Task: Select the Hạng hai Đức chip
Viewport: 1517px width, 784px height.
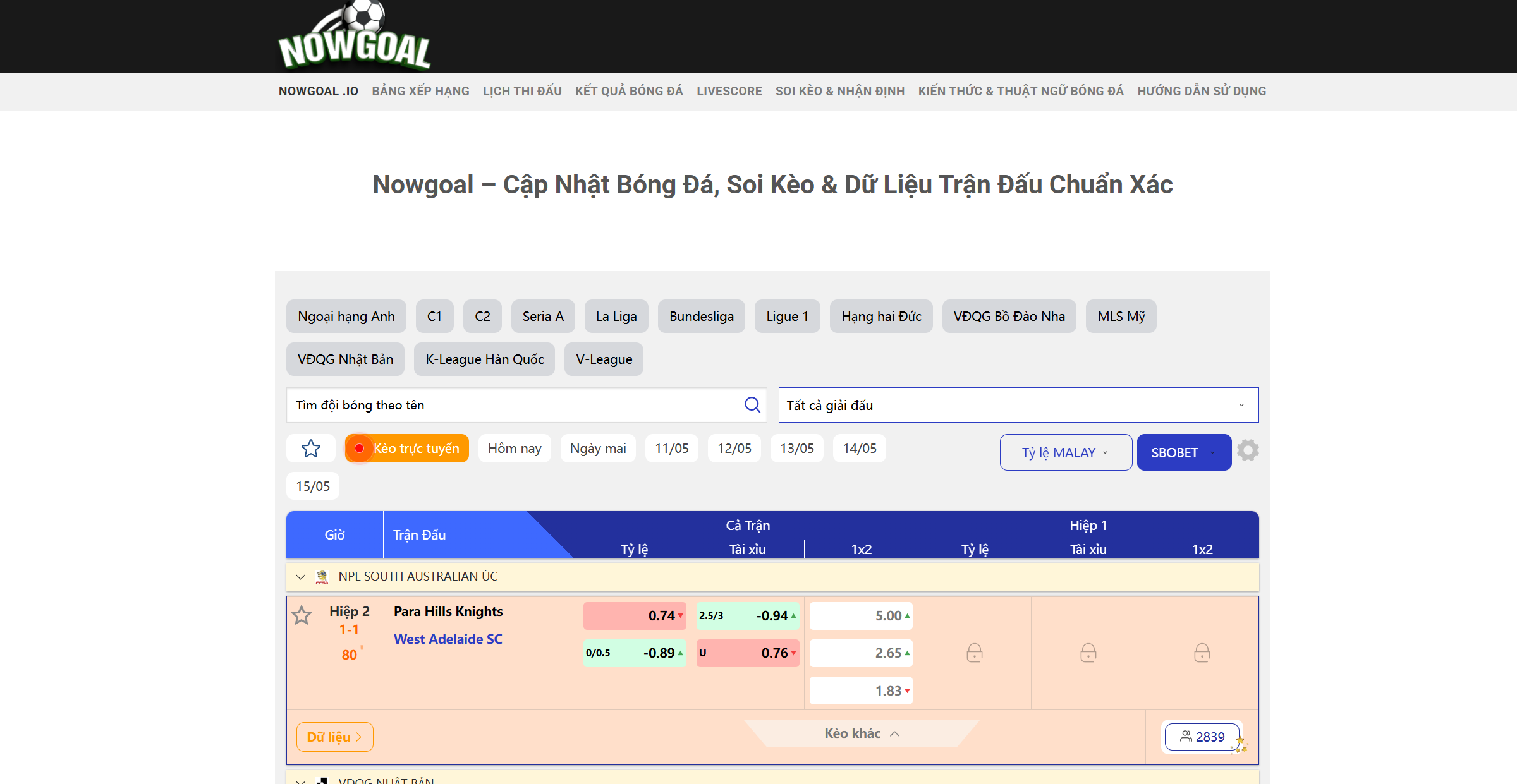Action: pyautogui.click(x=881, y=316)
